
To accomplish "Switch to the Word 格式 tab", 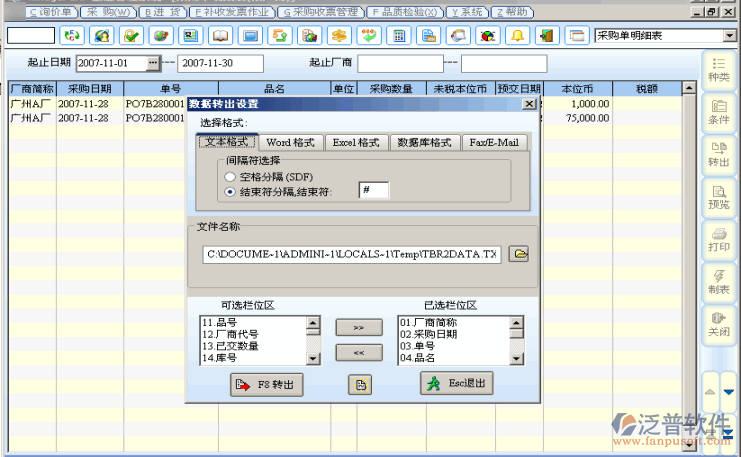I will 291,143.
